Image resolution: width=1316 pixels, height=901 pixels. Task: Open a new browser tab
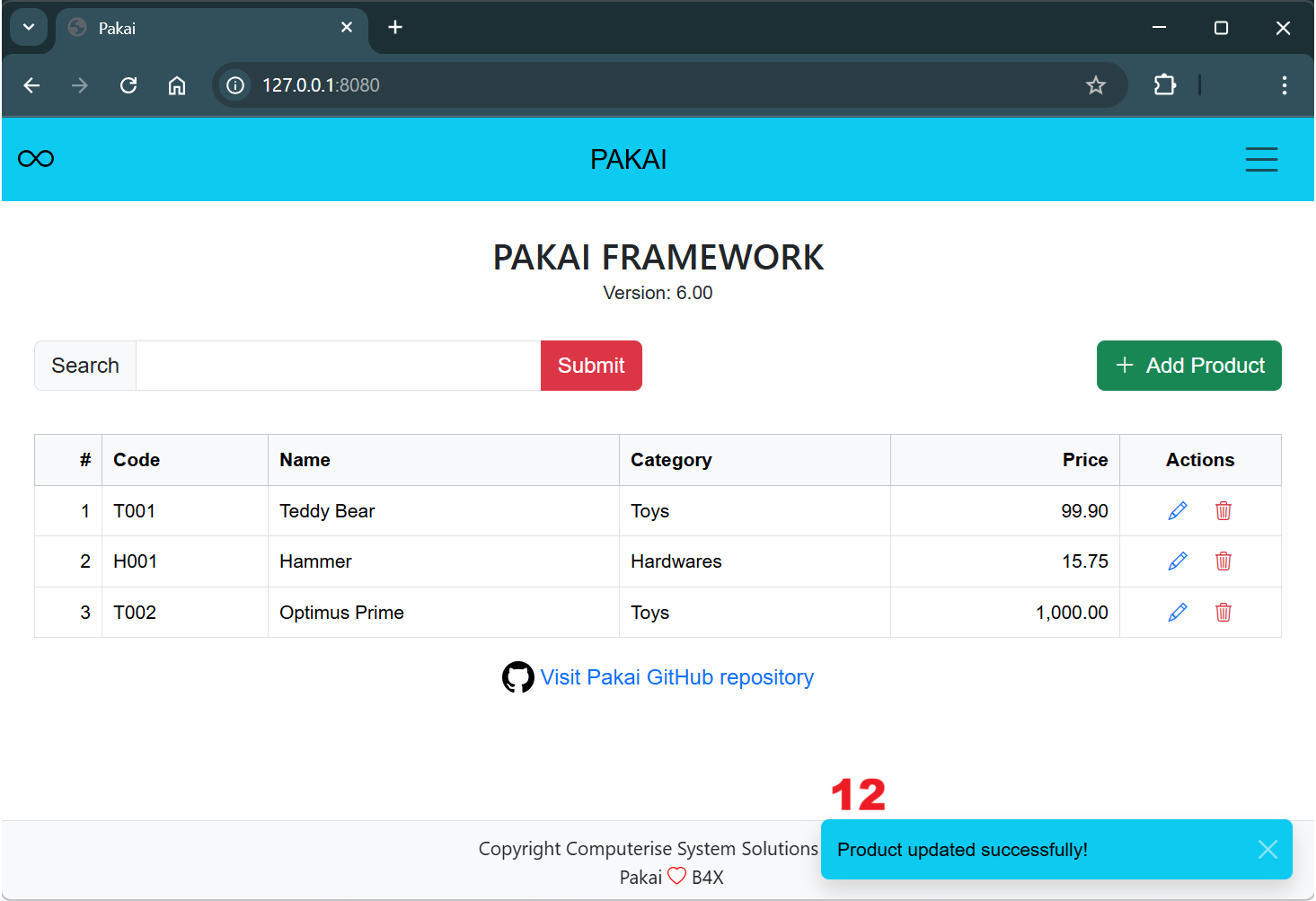coord(395,28)
